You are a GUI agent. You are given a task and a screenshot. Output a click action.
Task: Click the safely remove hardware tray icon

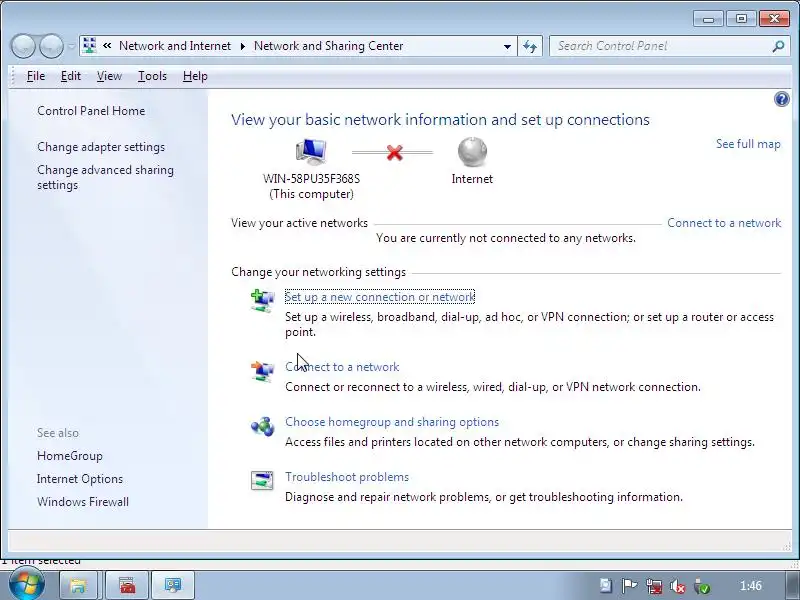point(702,586)
